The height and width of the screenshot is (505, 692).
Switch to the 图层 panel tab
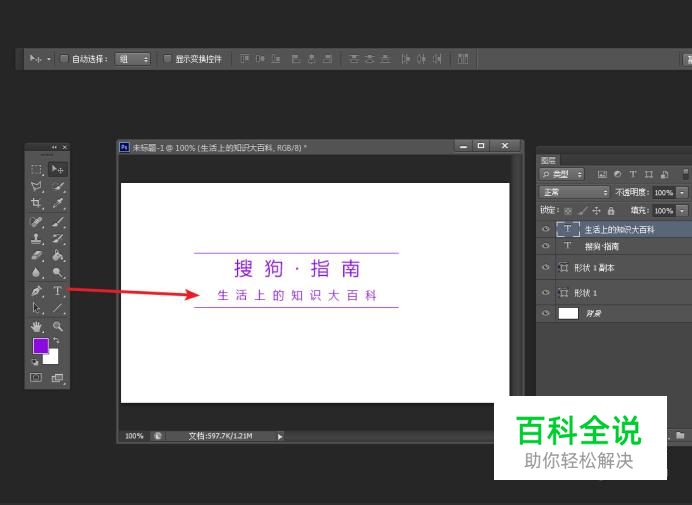[x=549, y=160]
